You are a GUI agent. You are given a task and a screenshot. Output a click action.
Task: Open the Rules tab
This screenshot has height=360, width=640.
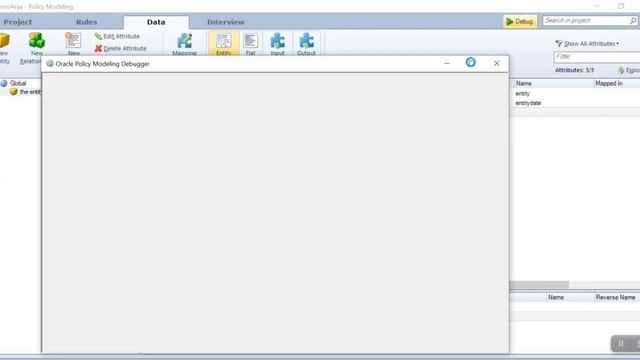tap(87, 22)
